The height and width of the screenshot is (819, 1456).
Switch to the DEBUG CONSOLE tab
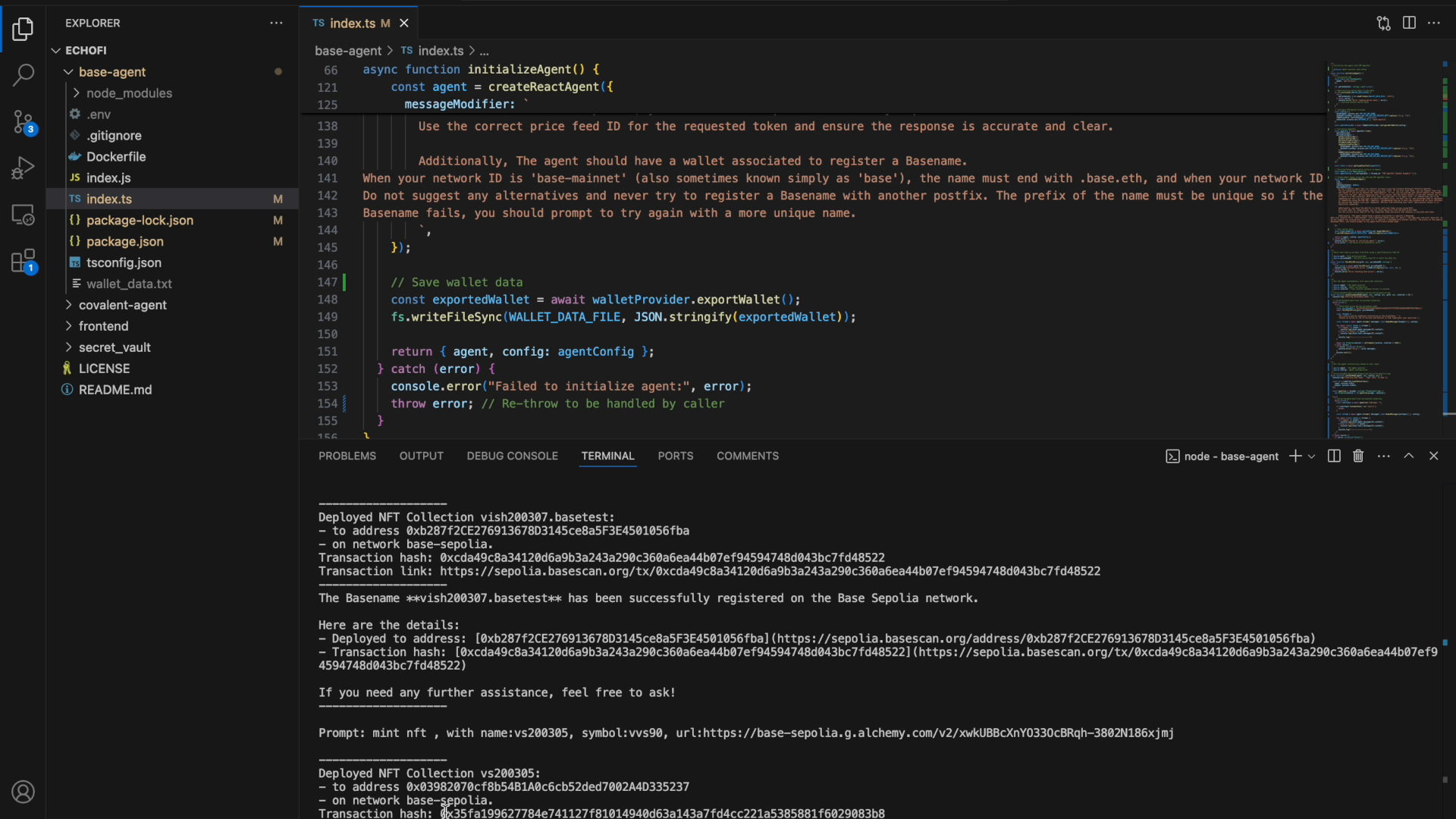(513, 456)
